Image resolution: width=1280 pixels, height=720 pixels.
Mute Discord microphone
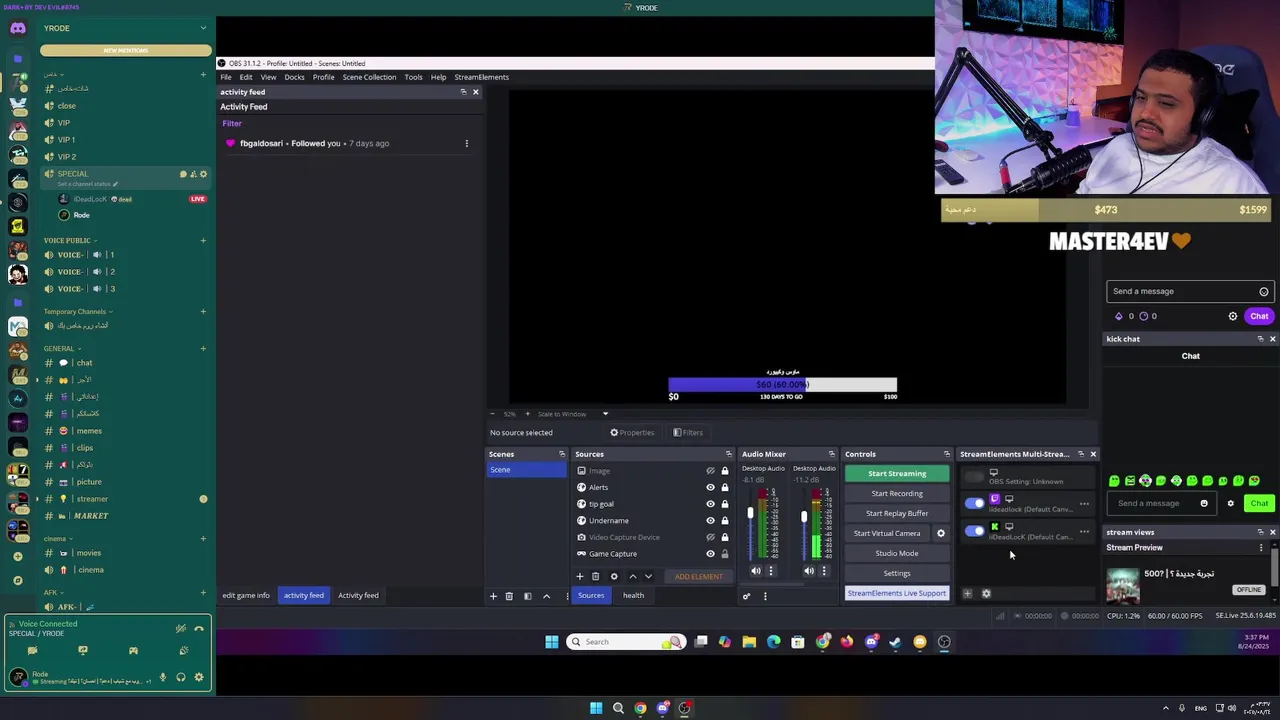pos(163,677)
